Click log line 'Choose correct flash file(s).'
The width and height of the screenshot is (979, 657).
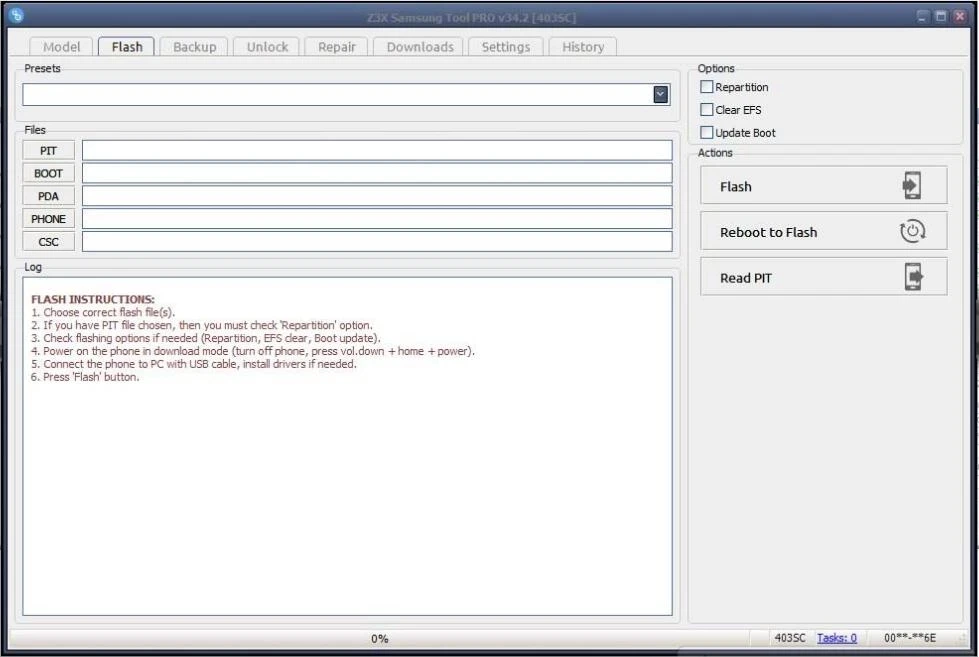click(x=103, y=312)
